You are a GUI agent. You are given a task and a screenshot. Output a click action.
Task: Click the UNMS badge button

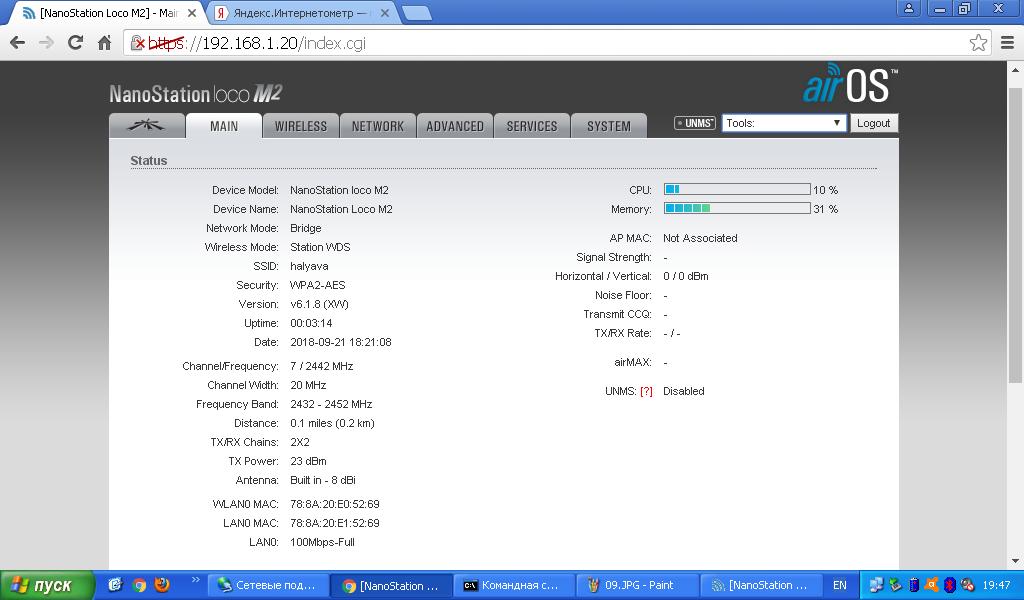click(x=695, y=123)
